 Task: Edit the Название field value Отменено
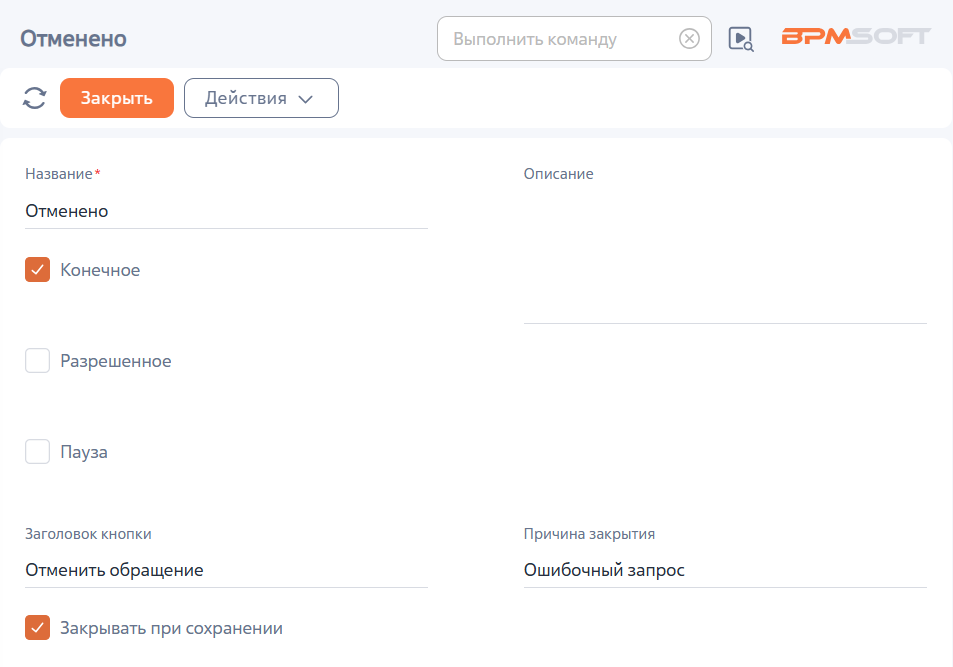226,211
